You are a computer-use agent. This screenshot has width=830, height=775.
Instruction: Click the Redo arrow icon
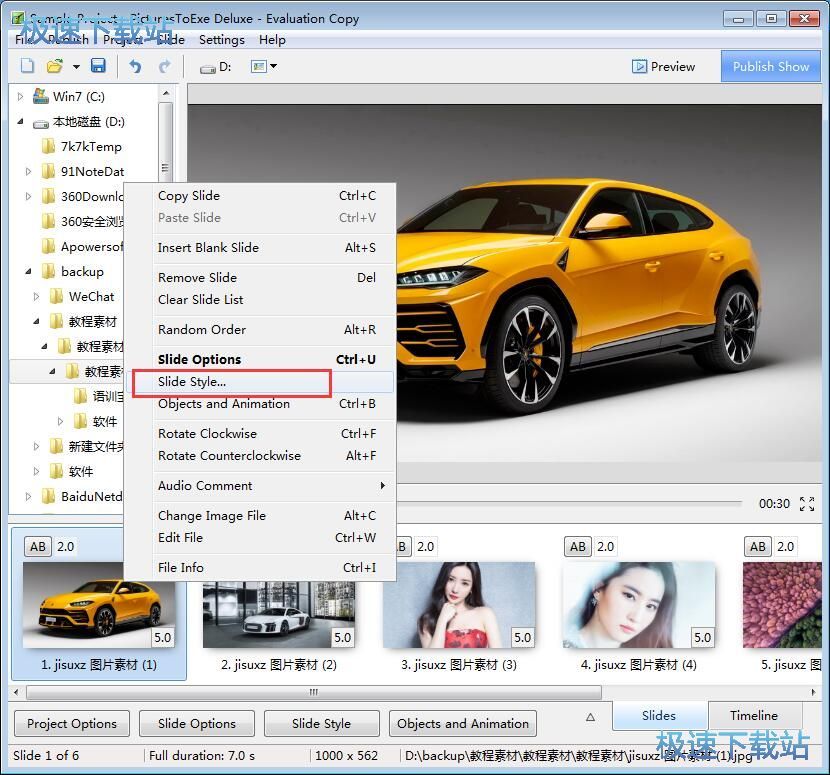(x=164, y=66)
